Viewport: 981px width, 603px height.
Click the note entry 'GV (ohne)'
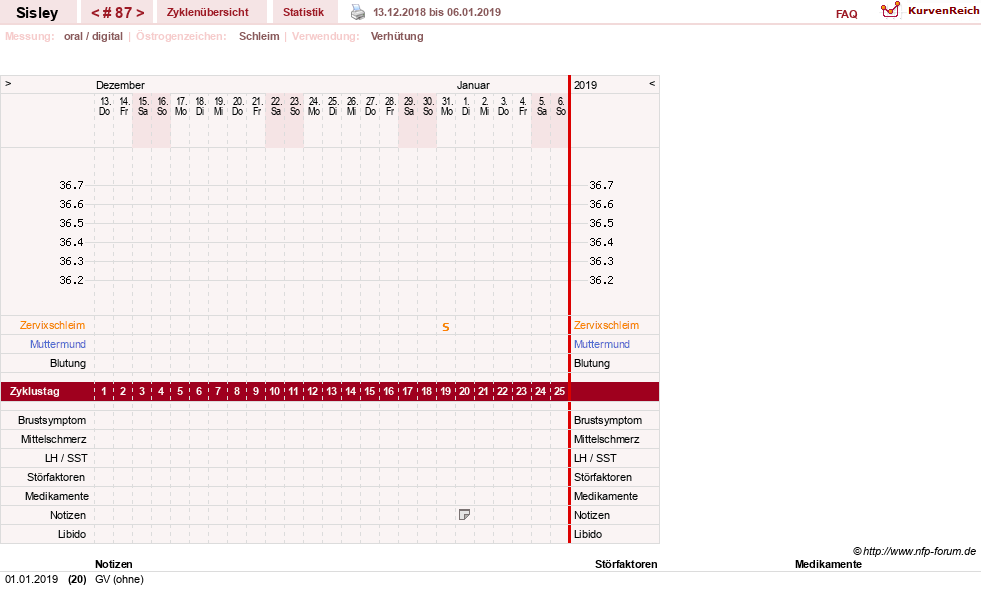(x=119, y=579)
